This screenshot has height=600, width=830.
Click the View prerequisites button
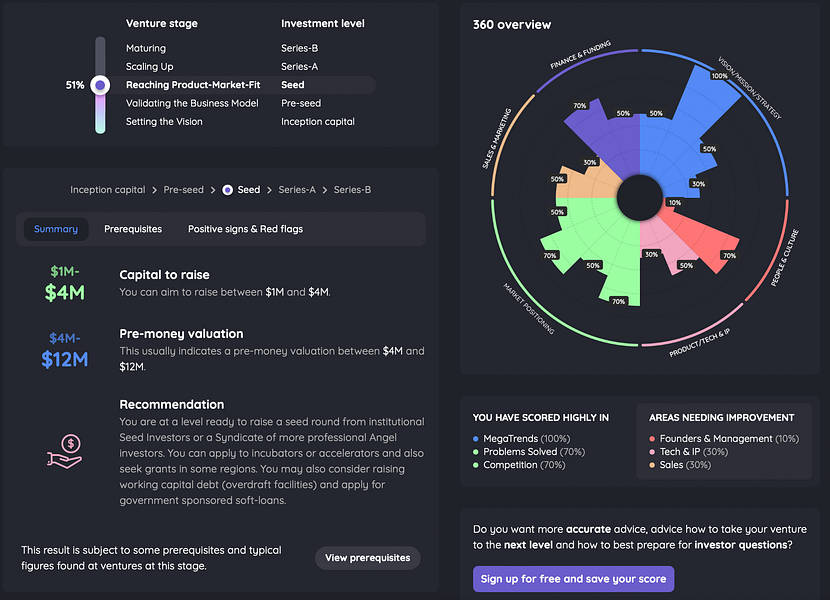click(368, 558)
